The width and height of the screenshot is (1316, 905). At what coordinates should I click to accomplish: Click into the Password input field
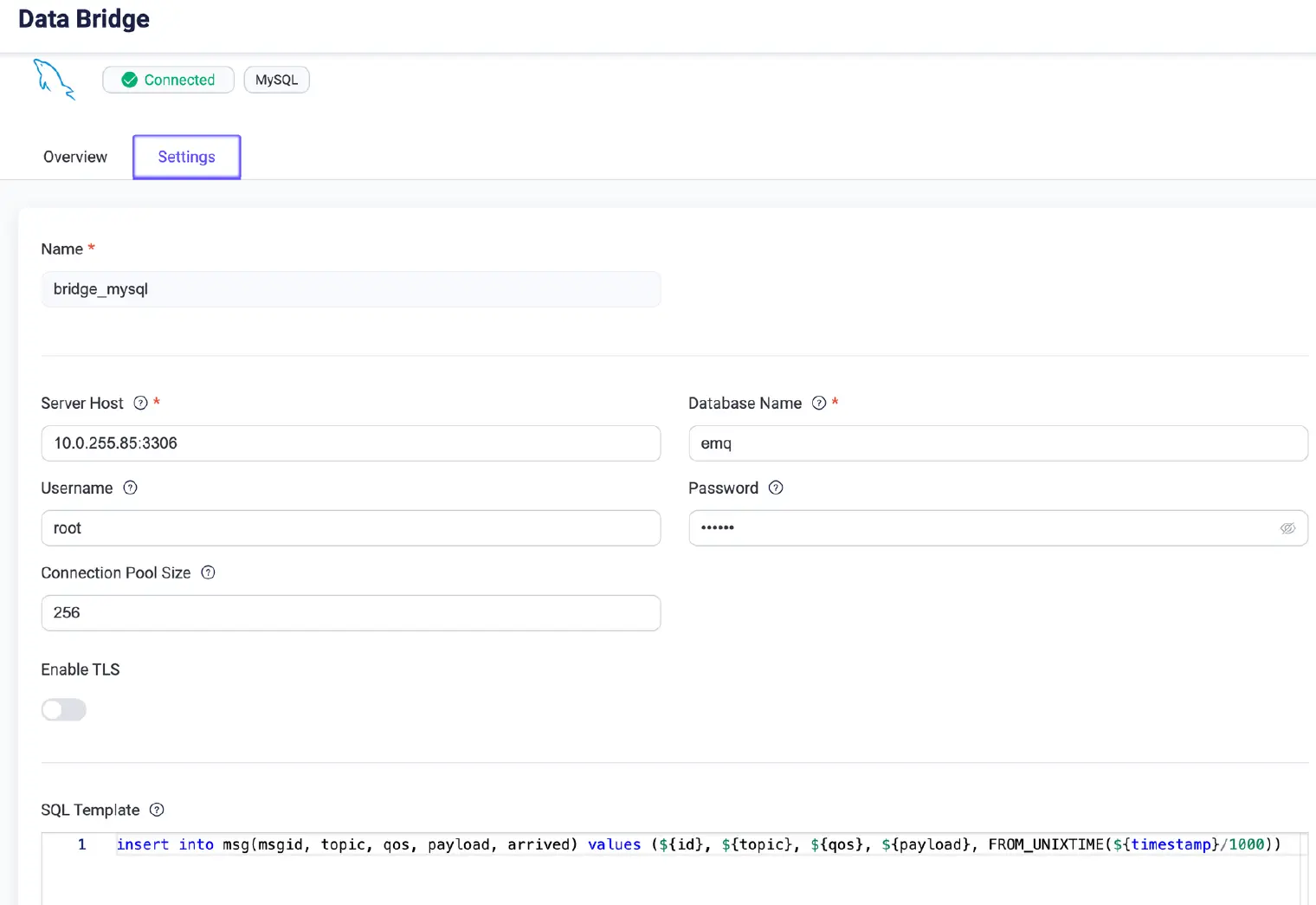coord(998,528)
